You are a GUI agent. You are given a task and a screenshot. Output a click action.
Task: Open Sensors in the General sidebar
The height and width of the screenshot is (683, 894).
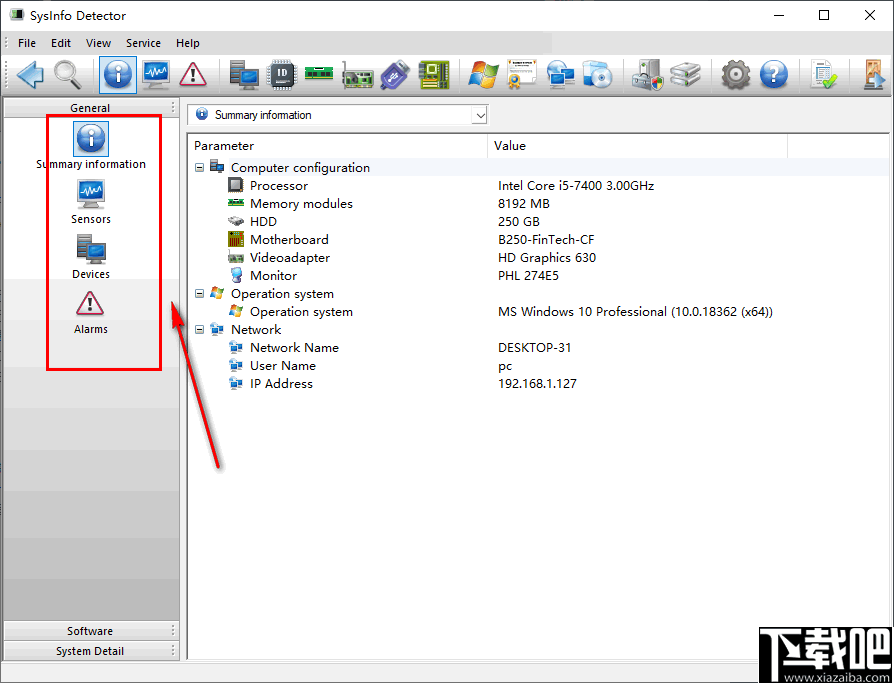point(91,201)
